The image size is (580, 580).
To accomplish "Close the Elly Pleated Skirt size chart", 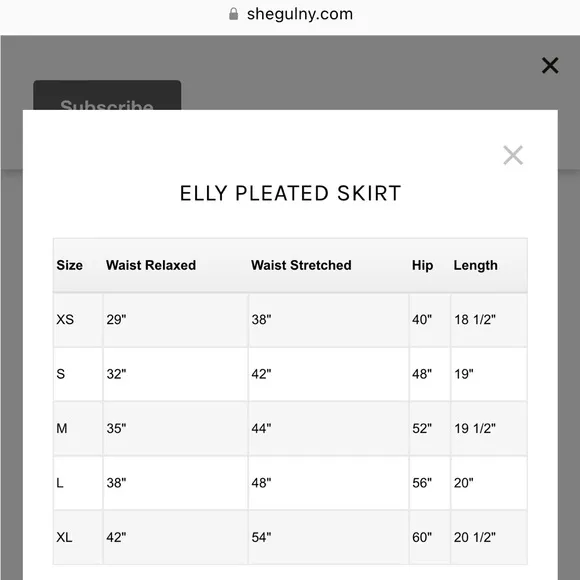I will [513, 155].
